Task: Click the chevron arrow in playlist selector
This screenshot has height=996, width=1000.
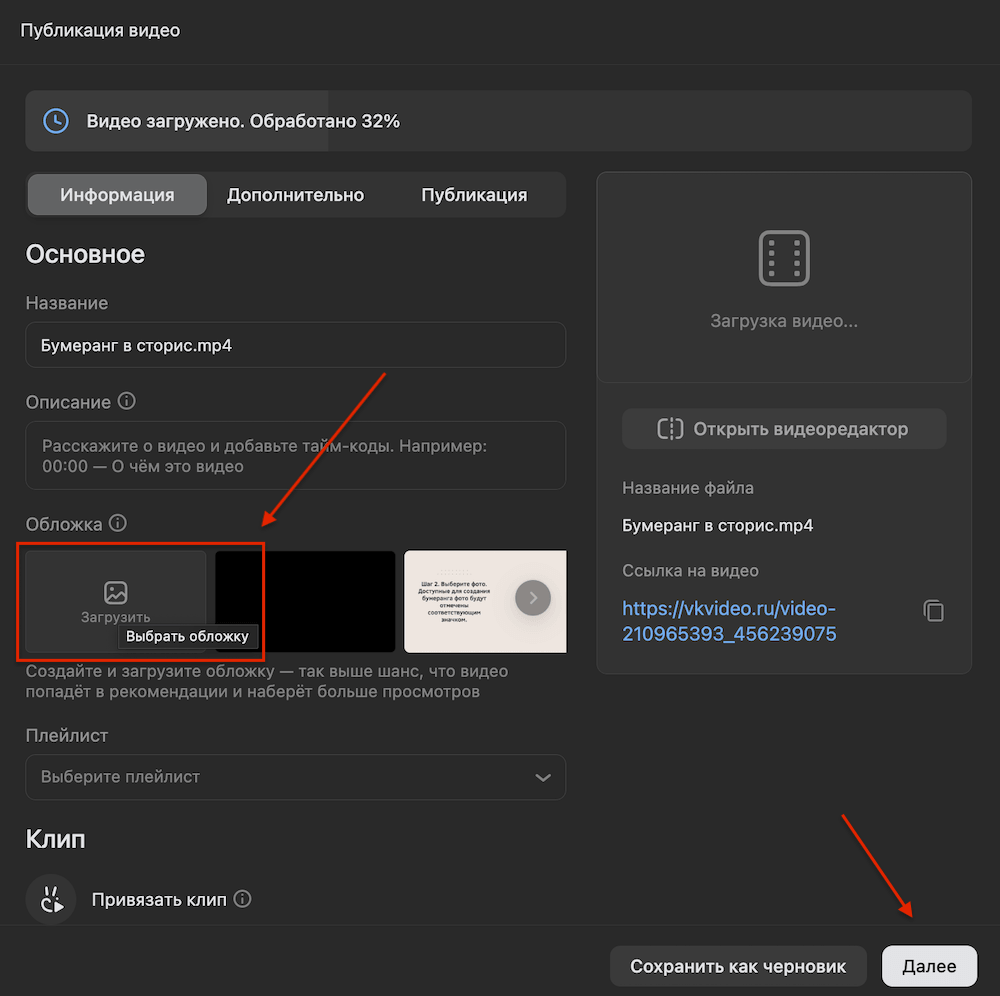Action: (543, 777)
